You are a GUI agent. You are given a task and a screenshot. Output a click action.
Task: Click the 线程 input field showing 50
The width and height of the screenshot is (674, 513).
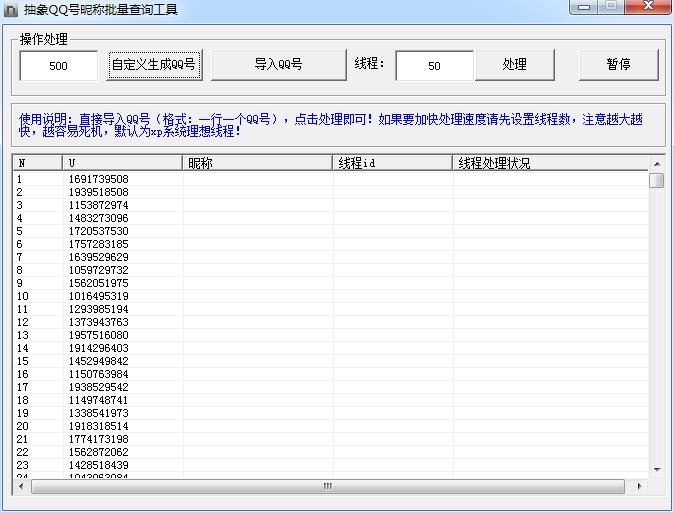(x=434, y=66)
